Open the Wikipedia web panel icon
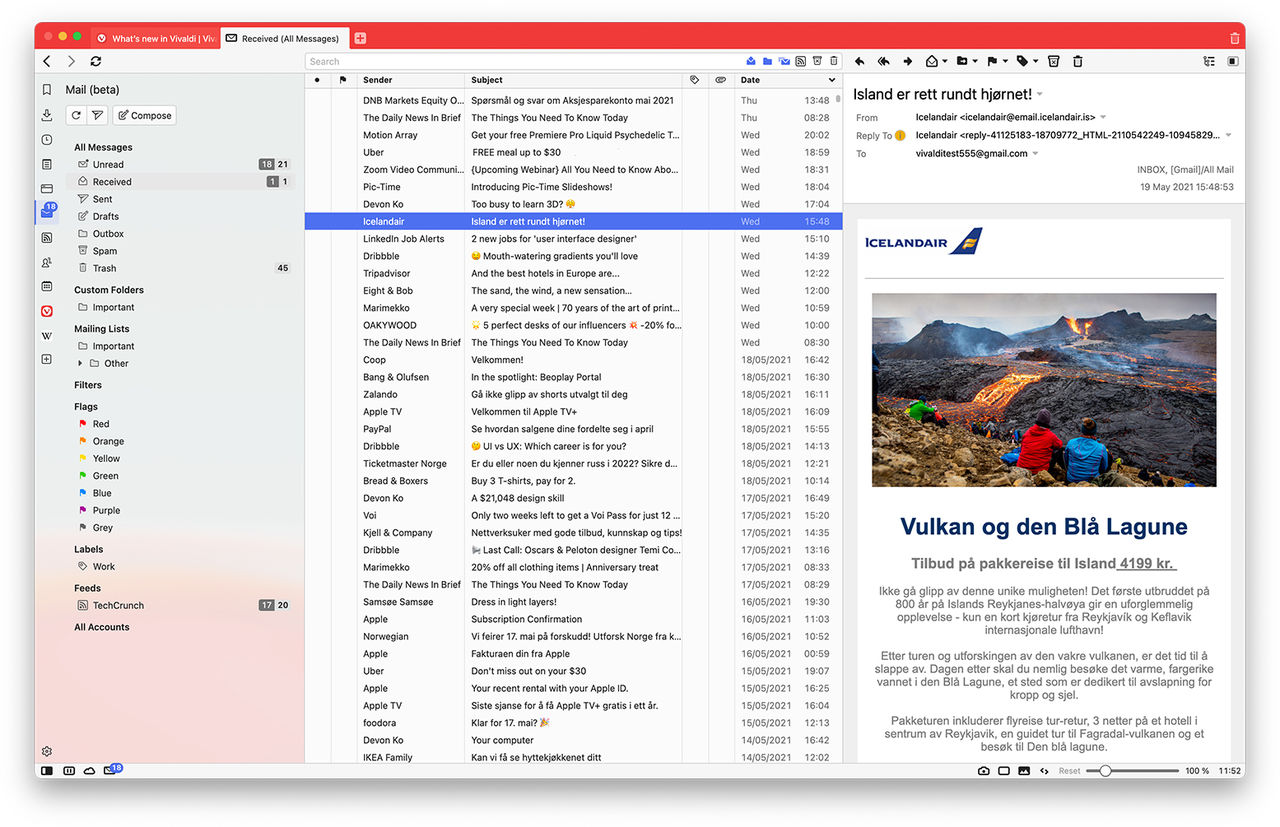Screen dimensions: 1280x827 [x=47, y=335]
